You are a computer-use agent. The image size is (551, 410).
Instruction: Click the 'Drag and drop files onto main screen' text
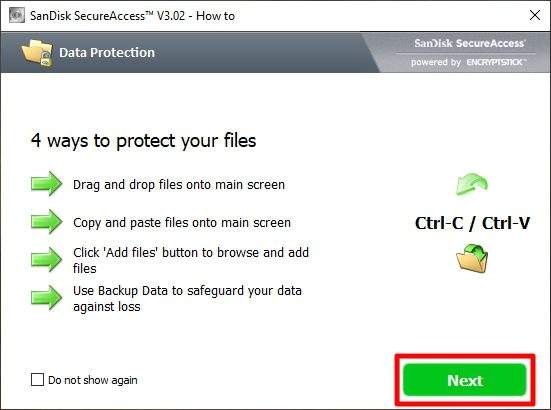point(179,185)
